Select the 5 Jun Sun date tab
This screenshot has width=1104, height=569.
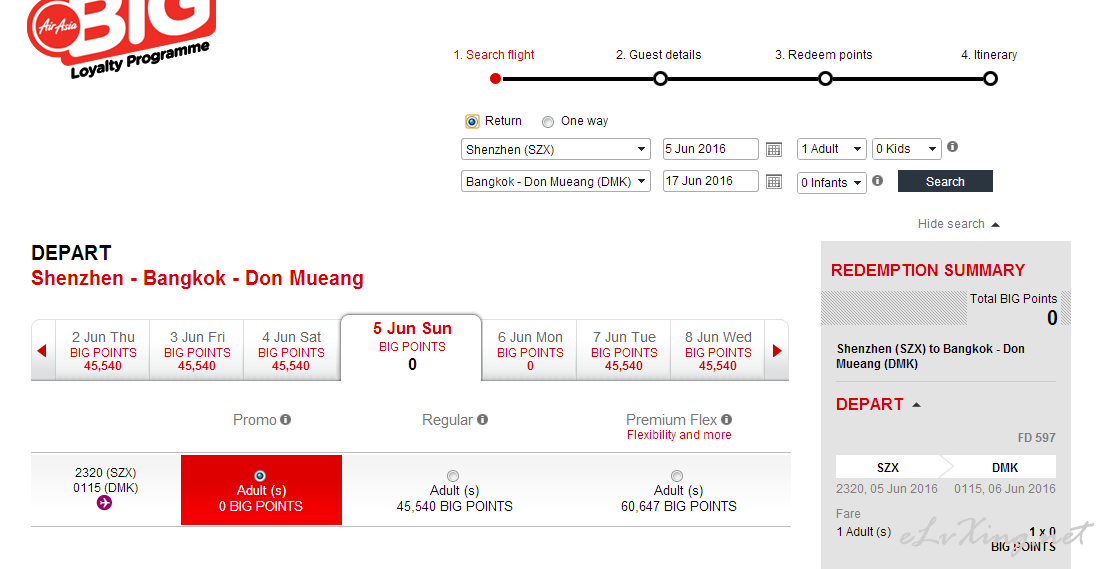412,347
